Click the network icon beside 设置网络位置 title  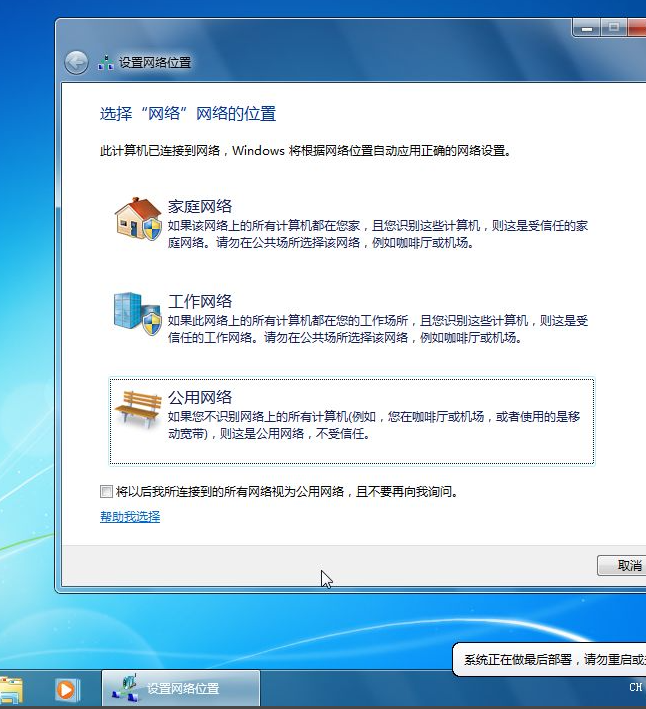[x=105, y=63]
